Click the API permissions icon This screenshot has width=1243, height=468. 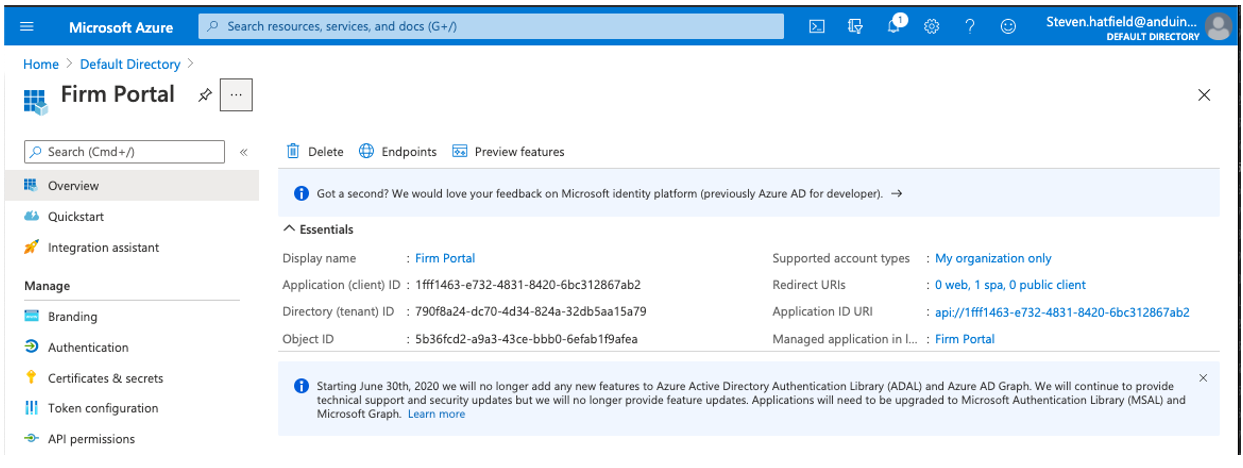coord(31,440)
